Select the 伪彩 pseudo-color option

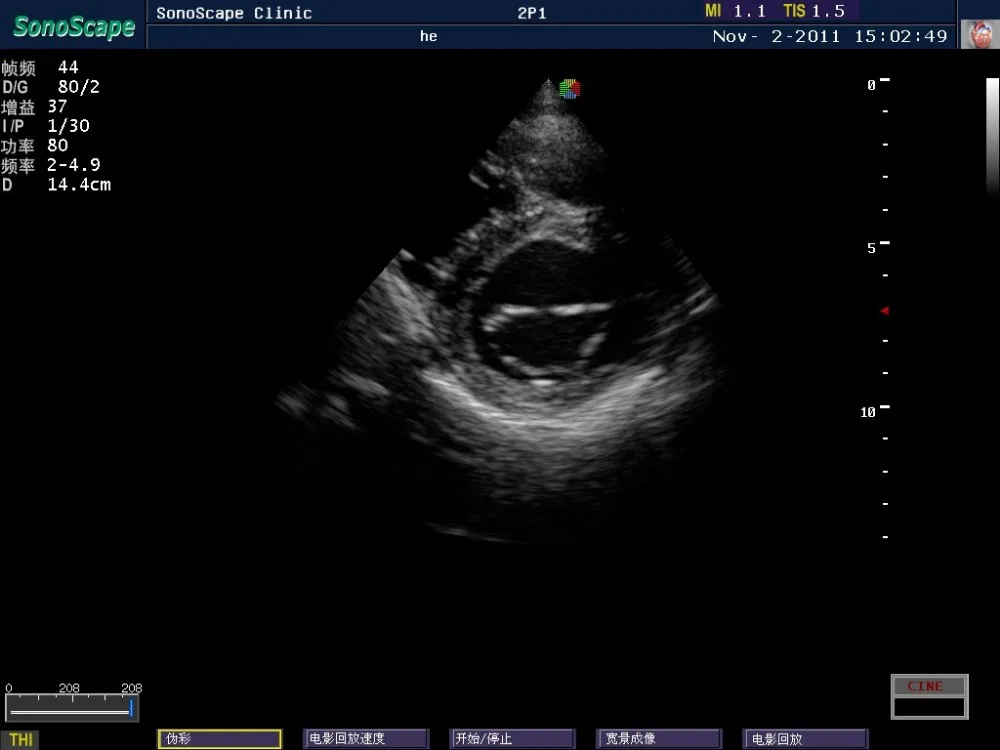219,739
